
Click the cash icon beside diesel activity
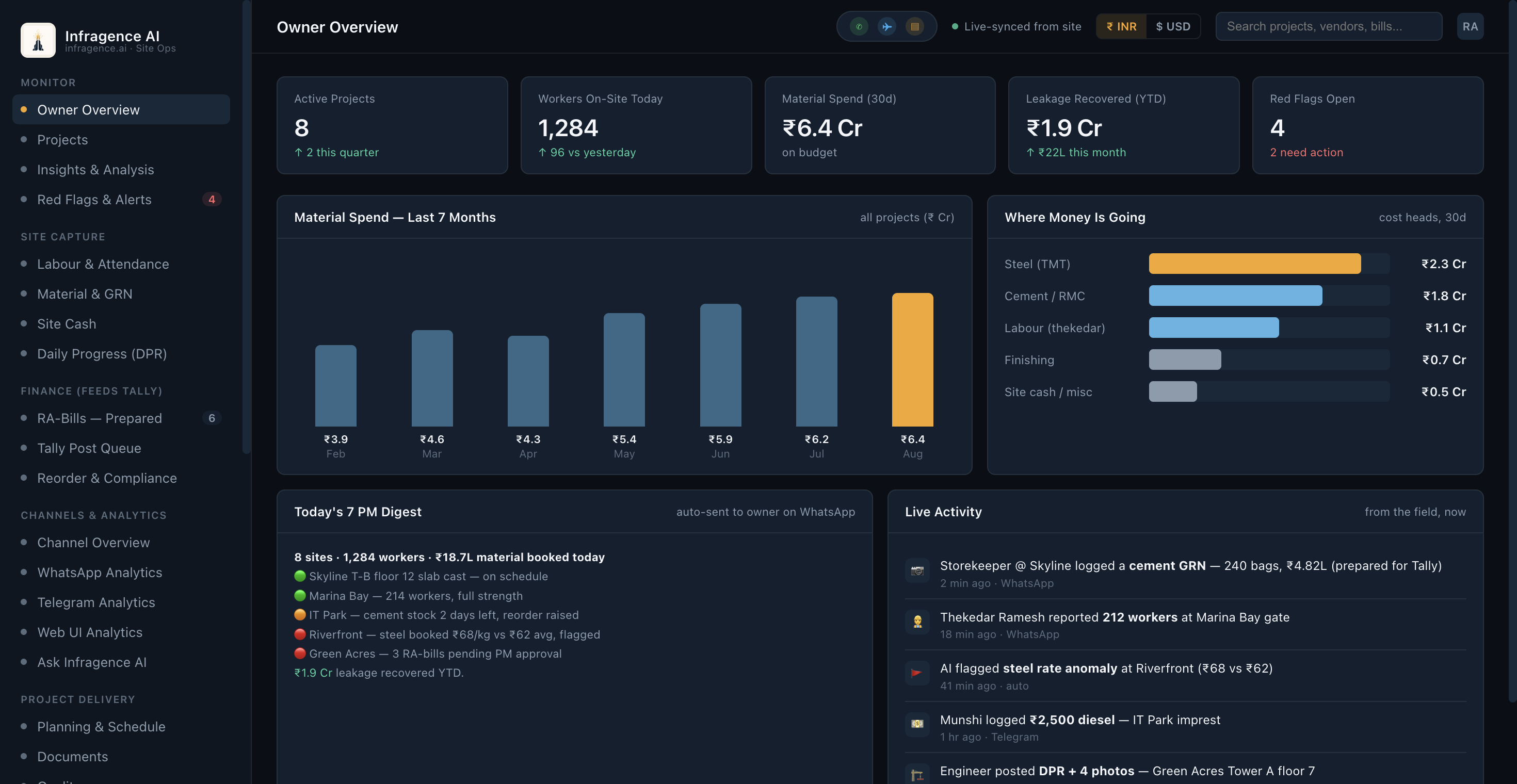coord(917,724)
